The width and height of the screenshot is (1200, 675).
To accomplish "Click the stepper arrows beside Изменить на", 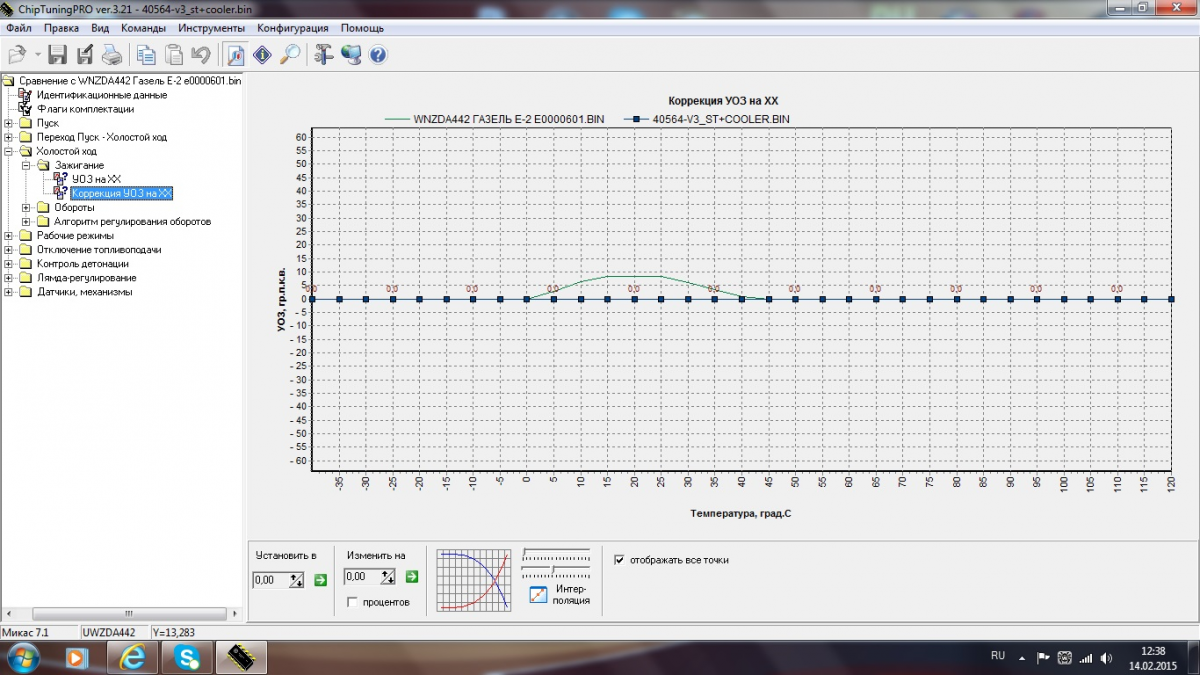I will tap(388, 576).
